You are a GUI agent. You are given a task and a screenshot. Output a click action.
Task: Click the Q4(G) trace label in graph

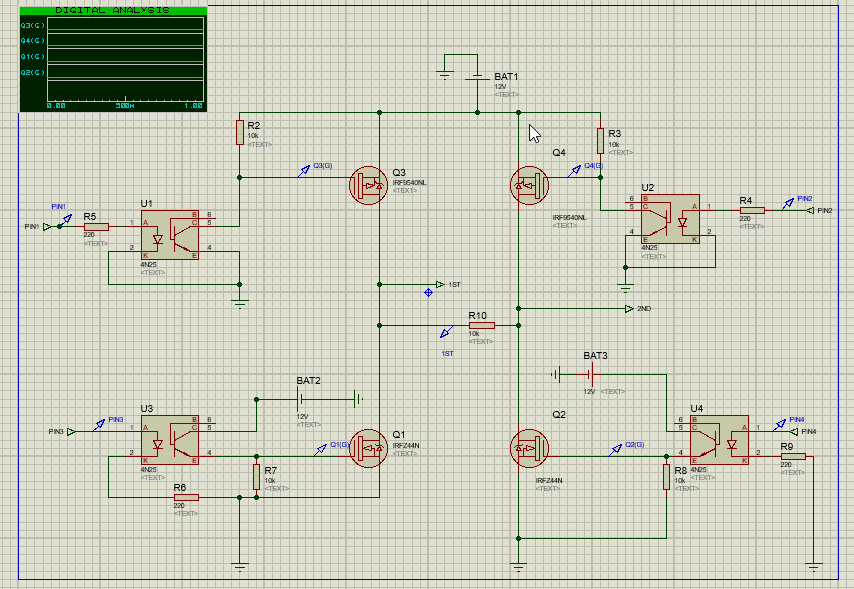(33, 40)
